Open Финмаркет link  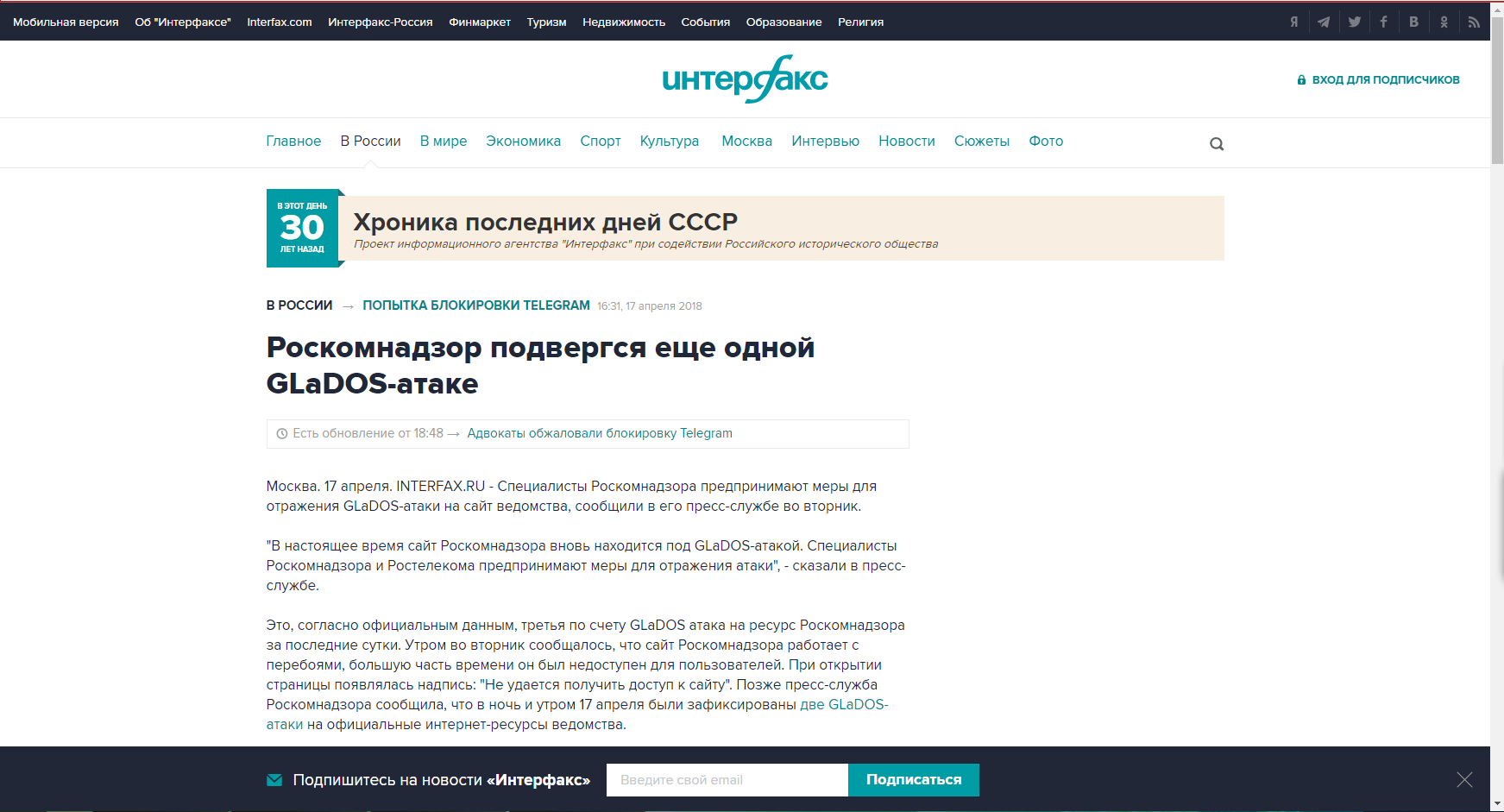pyautogui.click(x=480, y=22)
